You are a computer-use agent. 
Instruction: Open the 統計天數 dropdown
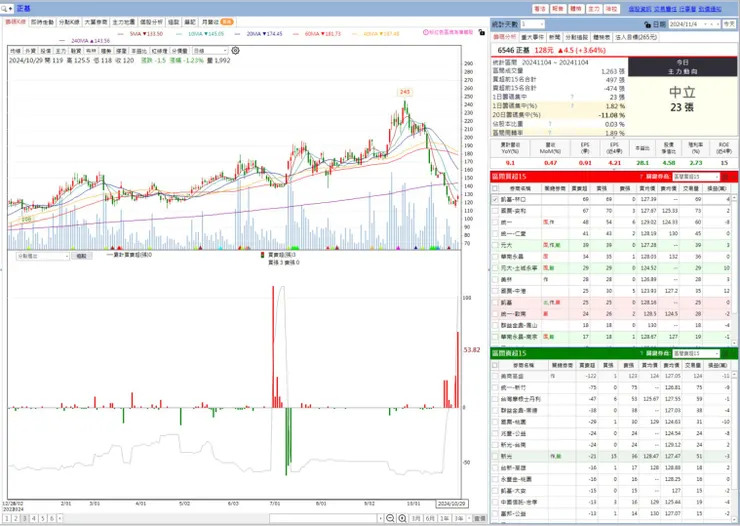[x=532, y=24]
